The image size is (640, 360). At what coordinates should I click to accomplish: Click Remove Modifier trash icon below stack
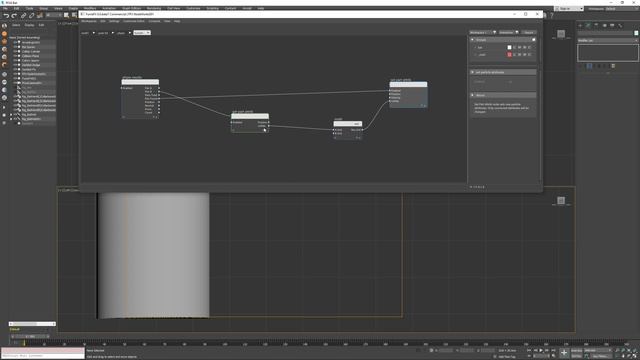[605, 66]
